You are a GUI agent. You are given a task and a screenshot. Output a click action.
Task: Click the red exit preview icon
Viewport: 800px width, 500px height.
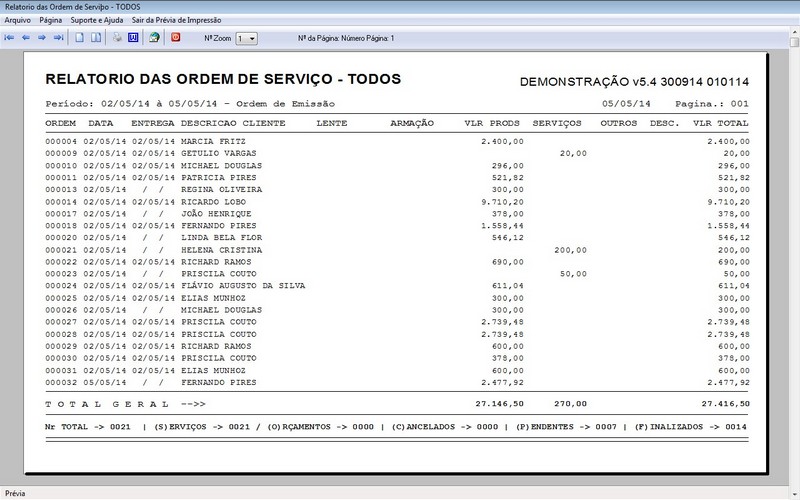point(176,38)
